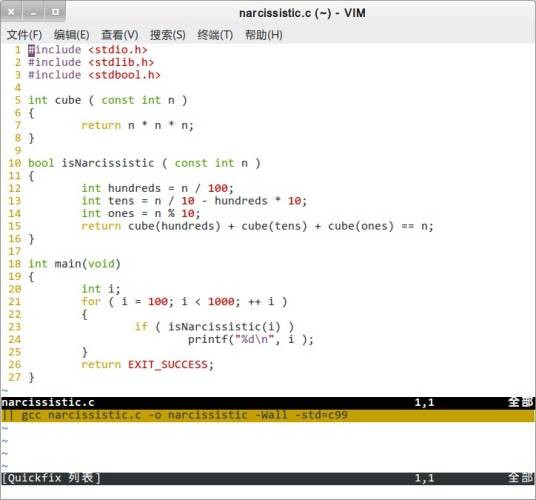Open the 查看(V) menu
The image size is (536, 500).
click(120, 35)
